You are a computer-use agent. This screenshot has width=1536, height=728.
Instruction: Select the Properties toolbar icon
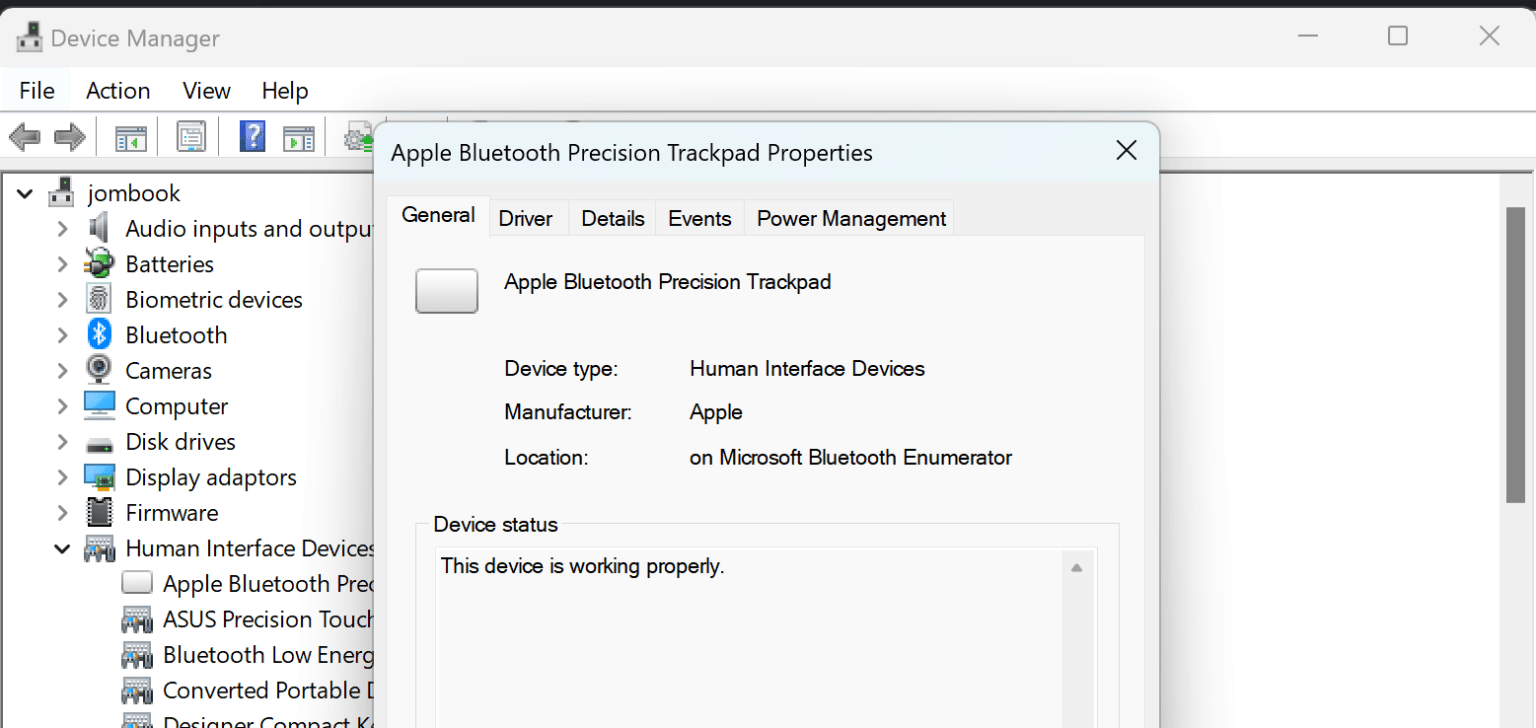point(190,135)
